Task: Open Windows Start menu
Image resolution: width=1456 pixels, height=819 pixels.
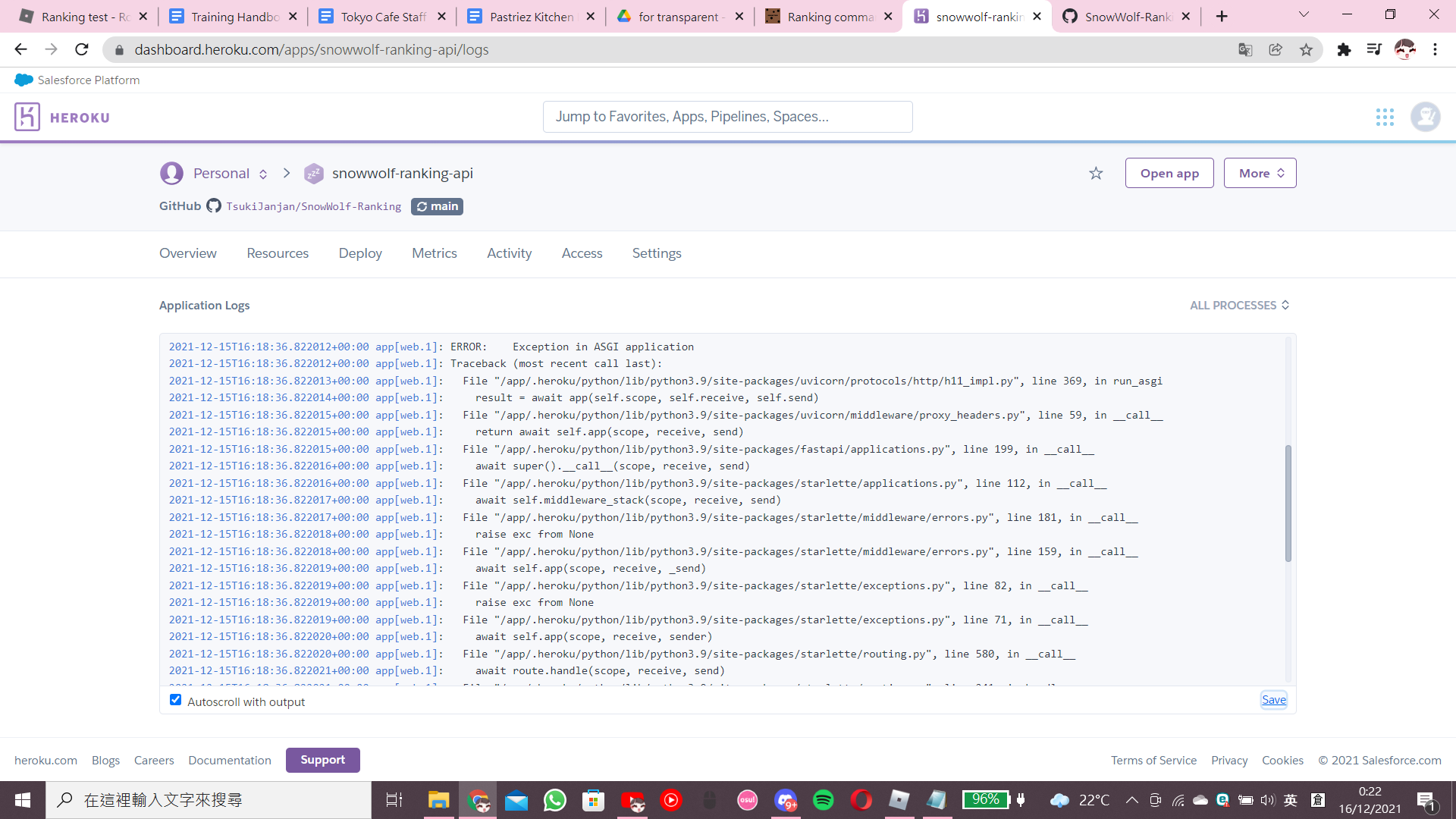Action: [23, 800]
